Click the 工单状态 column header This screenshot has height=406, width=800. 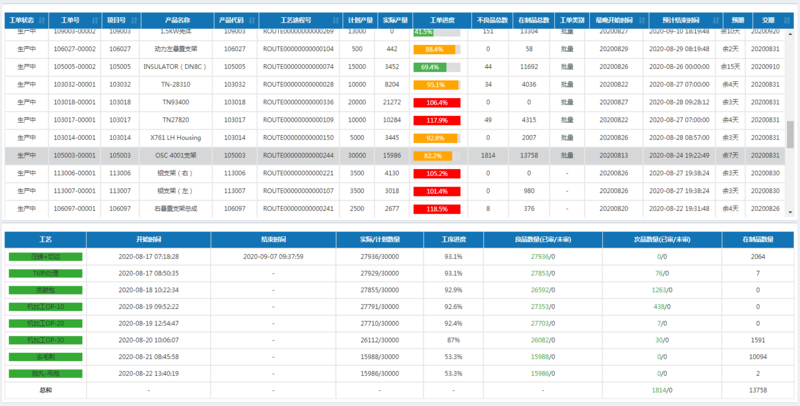coord(24,20)
